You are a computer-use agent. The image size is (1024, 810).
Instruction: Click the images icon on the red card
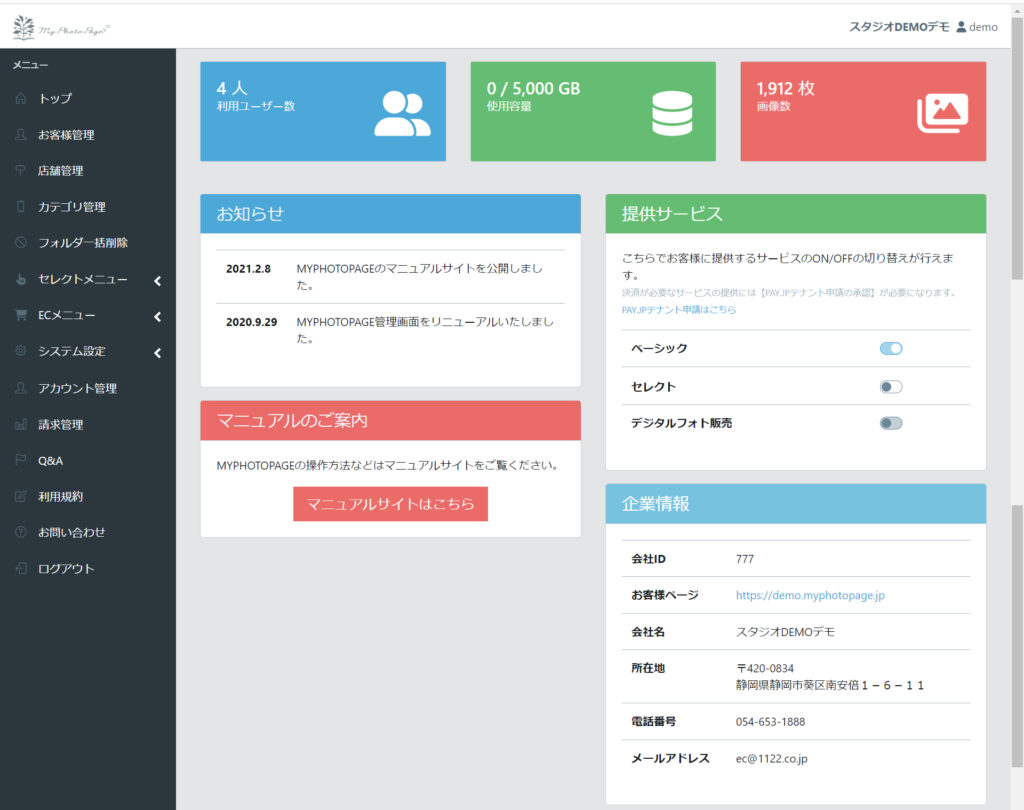(942, 113)
